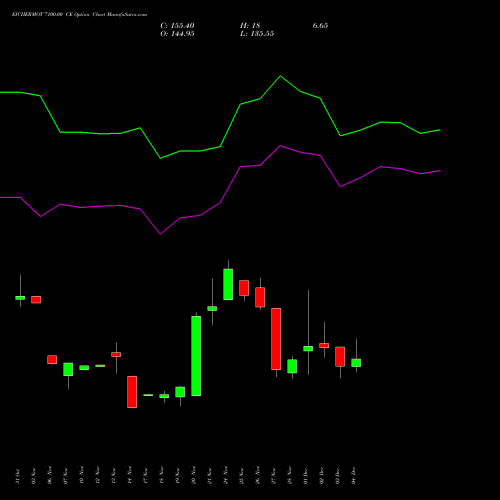Click the last green candle above 04 Dec
500x500 pixels.
point(356,363)
